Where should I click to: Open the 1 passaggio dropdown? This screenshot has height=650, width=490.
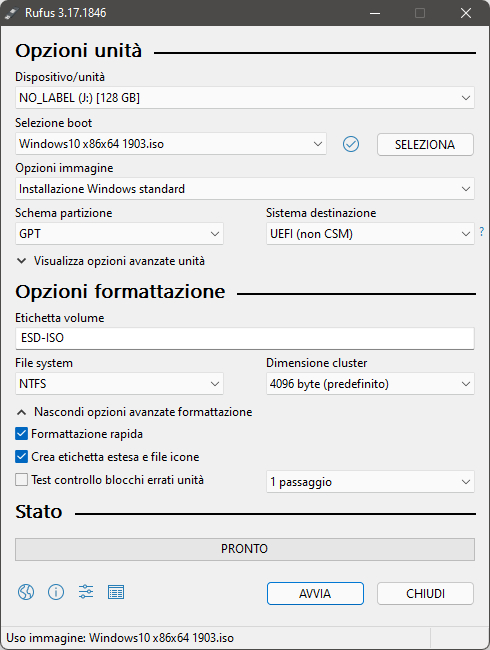click(x=370, y=482)
